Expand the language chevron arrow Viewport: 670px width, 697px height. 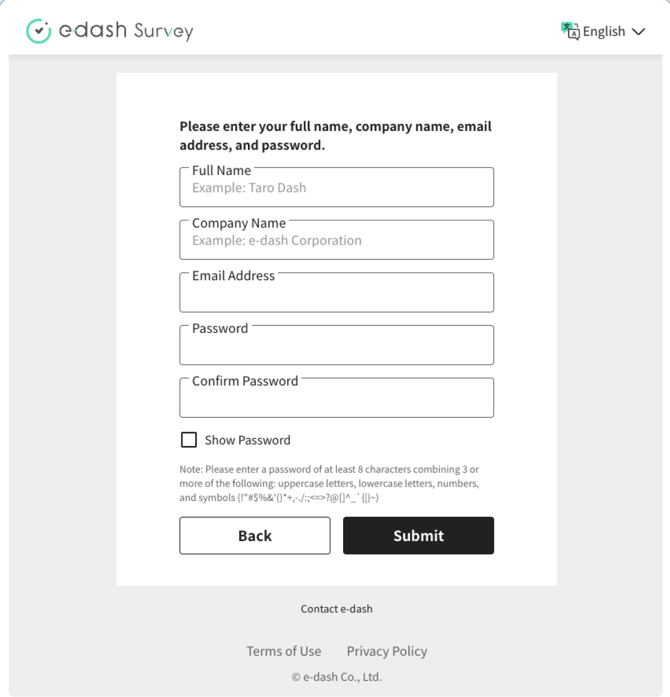pyautogui.click(x=639, y=32)
